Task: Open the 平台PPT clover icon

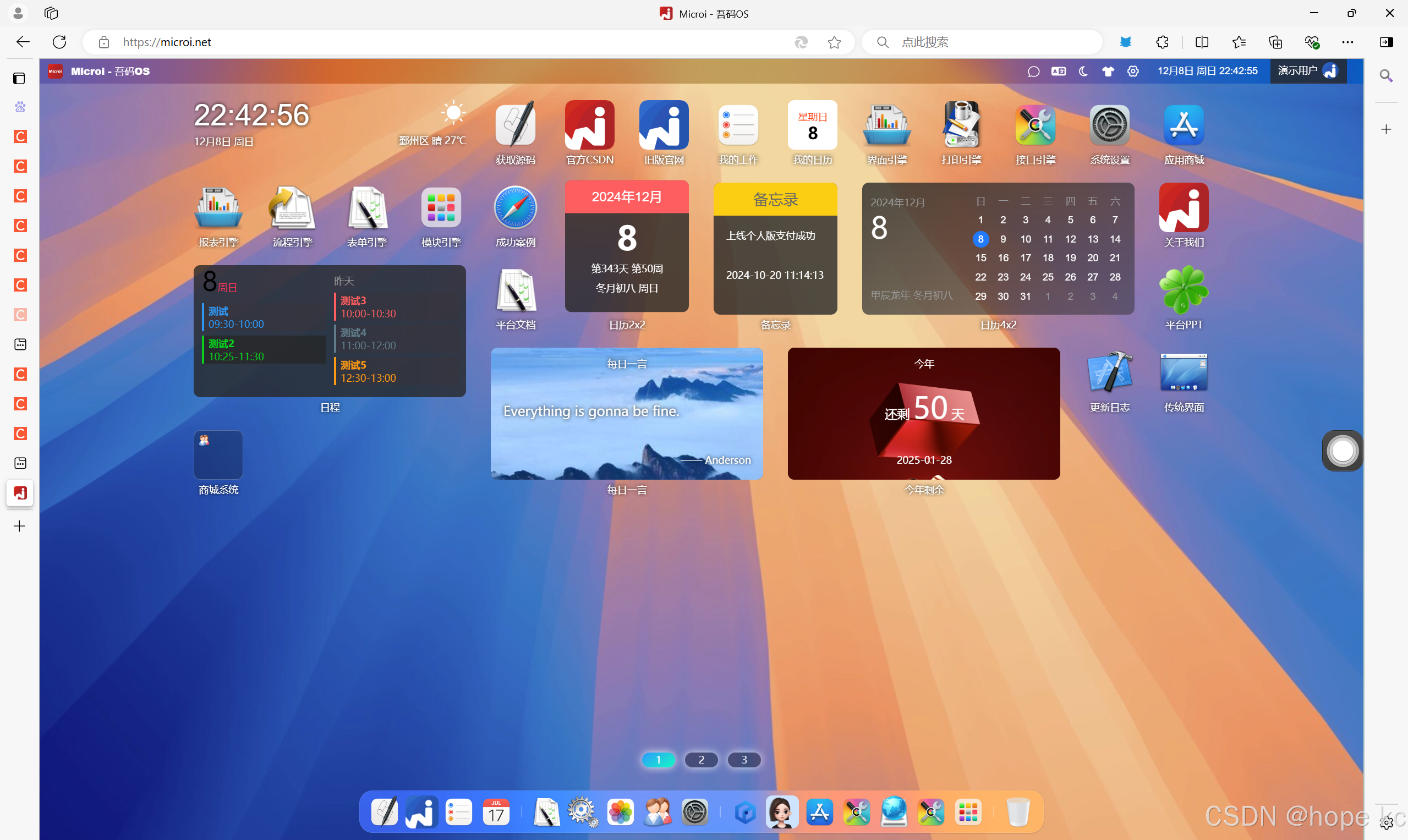Action: click(1184, 290)
